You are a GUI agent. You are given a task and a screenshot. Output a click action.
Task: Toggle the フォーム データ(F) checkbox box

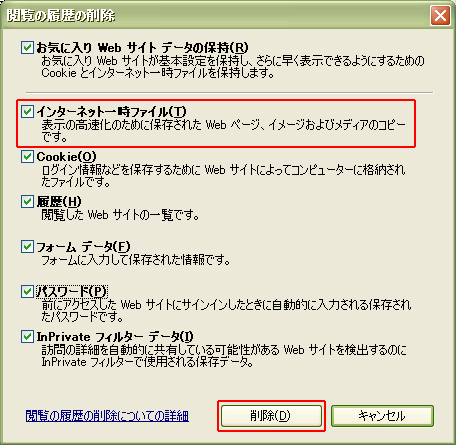pyautogui.click(x=27, y=247)
